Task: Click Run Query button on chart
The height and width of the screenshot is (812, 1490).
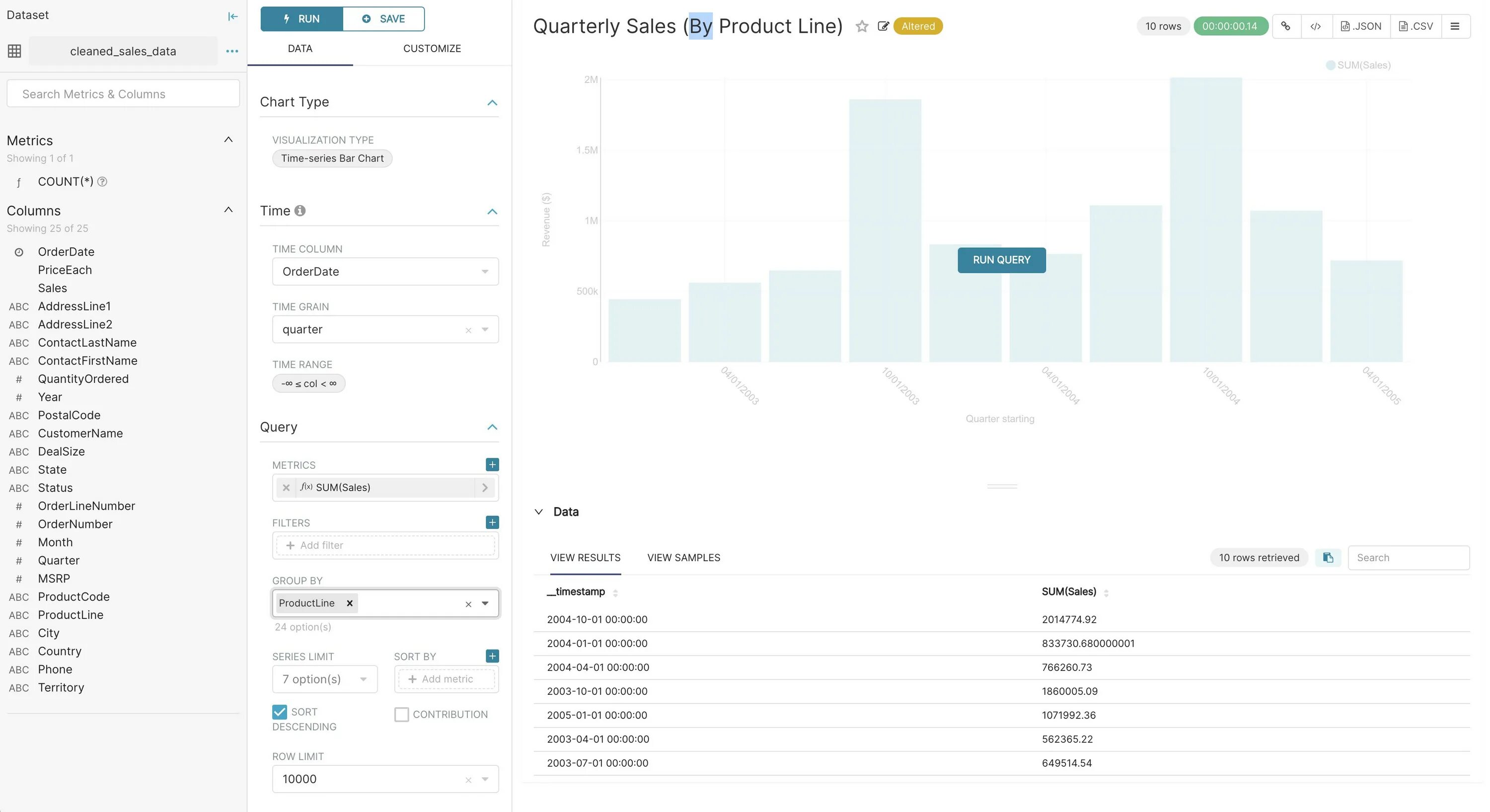Action: tap(1001, 260)
